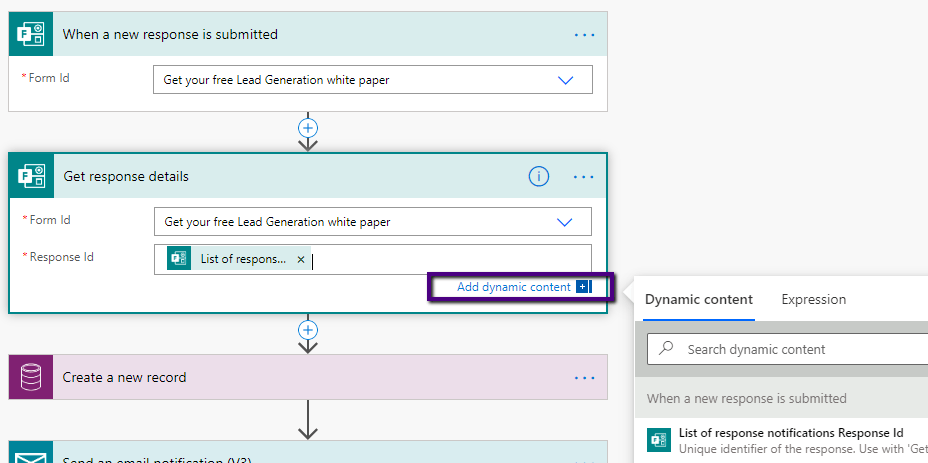Insert step using plus above Get response details
The height and width of the screenshot is (463, 928).
[308, 128]
